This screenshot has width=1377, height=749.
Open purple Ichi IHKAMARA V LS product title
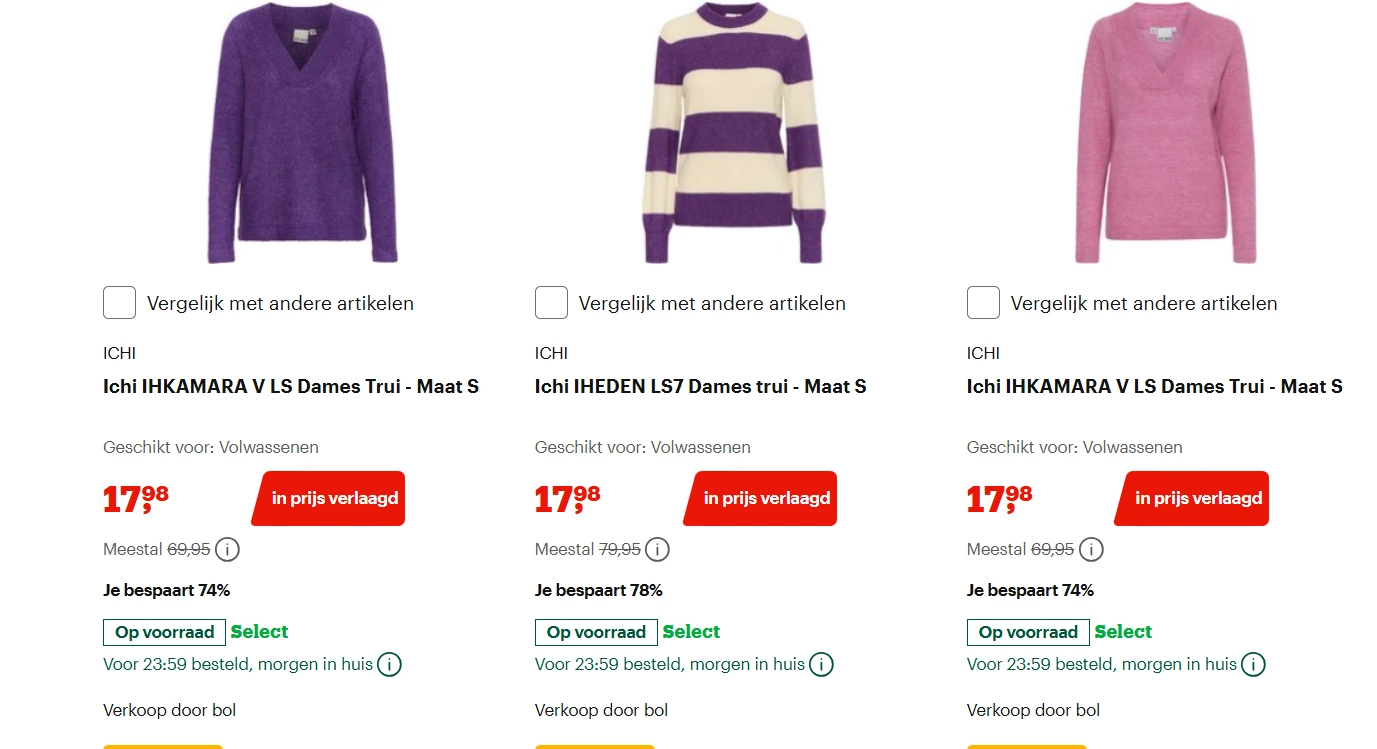tap(291, 387)
